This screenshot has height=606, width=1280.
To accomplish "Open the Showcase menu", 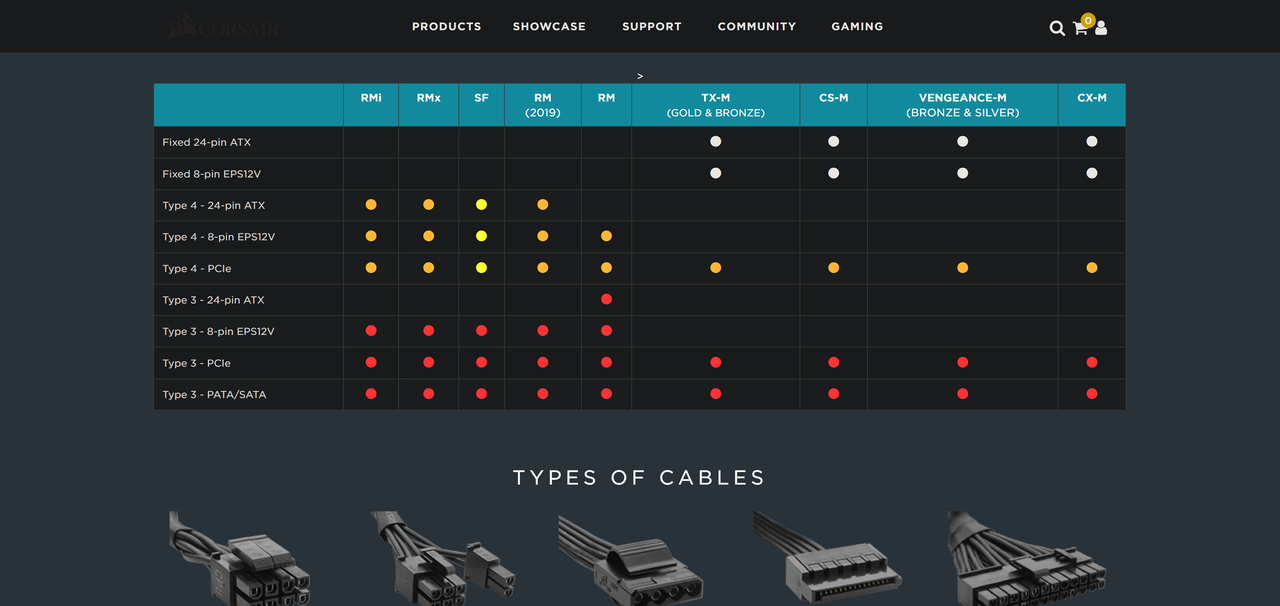I will [549, 26].
